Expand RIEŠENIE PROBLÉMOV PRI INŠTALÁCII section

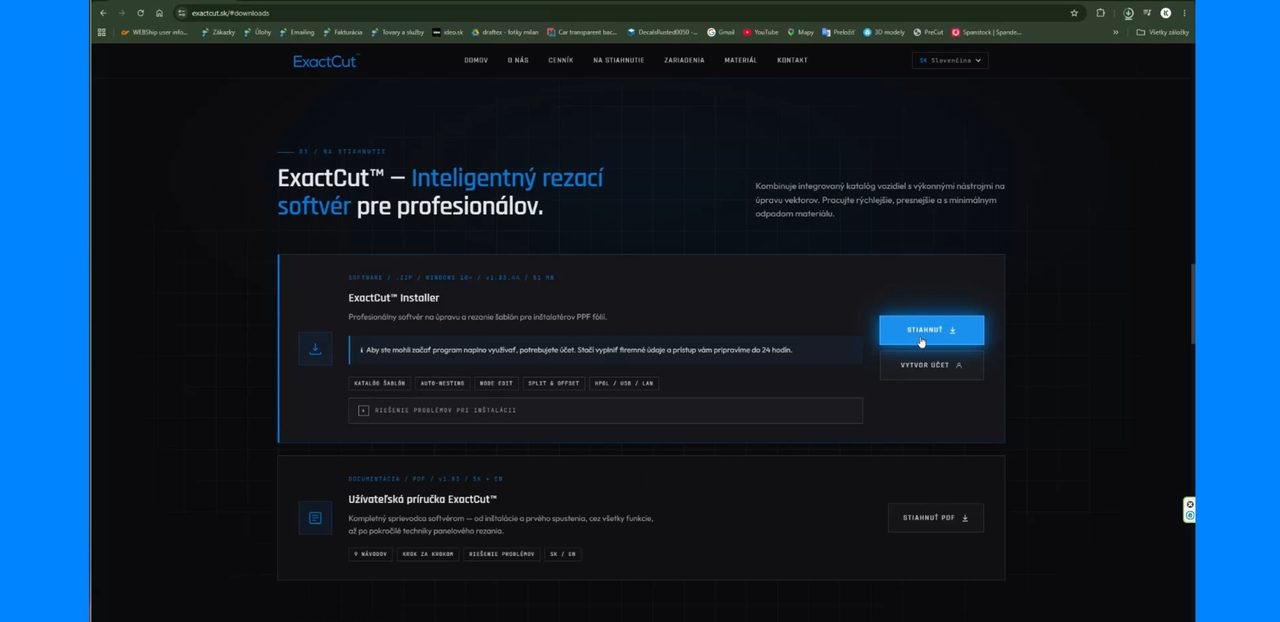click(x=605, y=410)
